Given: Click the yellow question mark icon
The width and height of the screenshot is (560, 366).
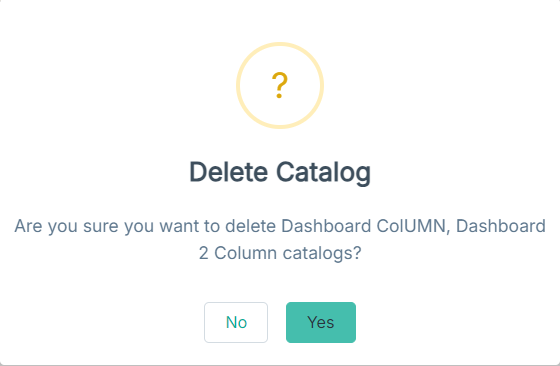Looking at the screenshot, I should 280,85.
